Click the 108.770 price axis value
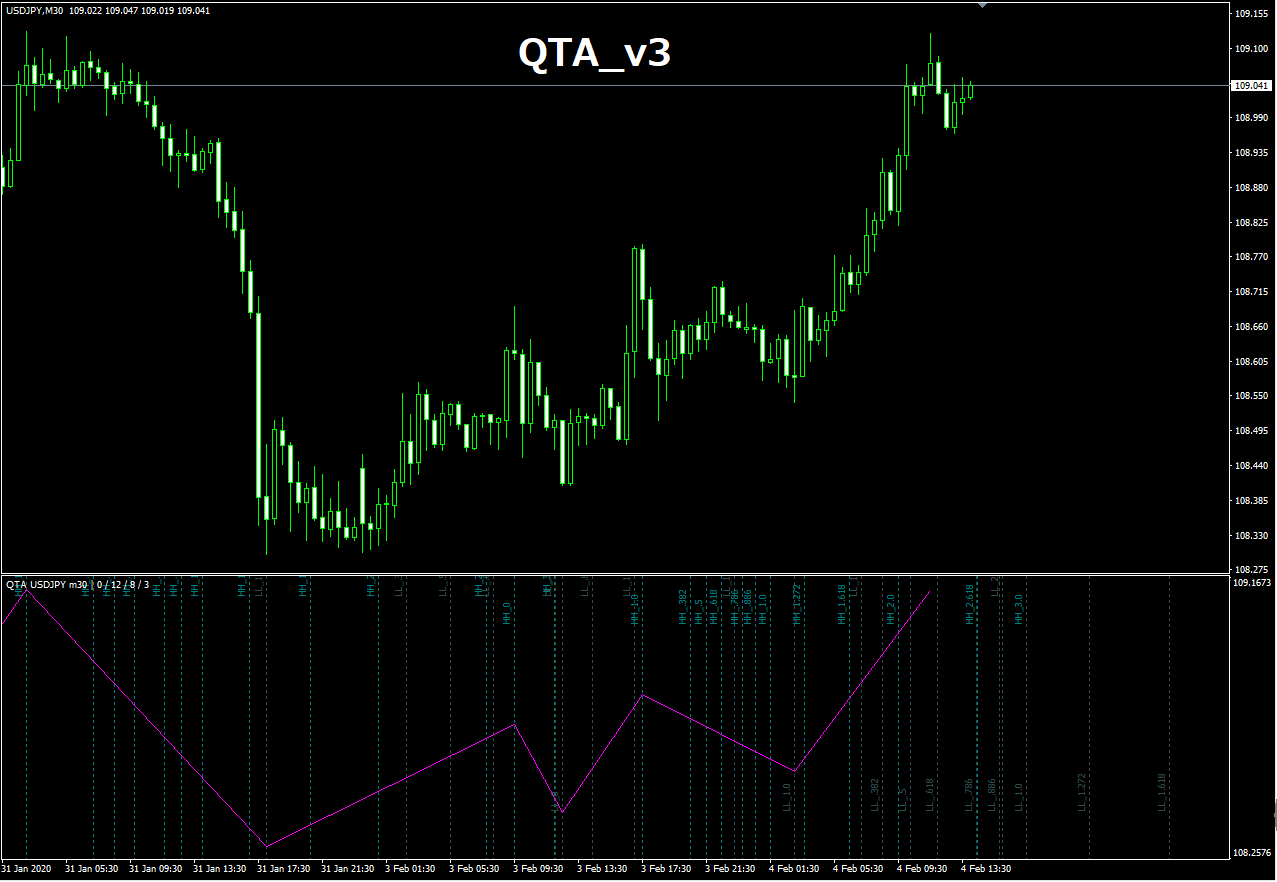 point(1251,257)
